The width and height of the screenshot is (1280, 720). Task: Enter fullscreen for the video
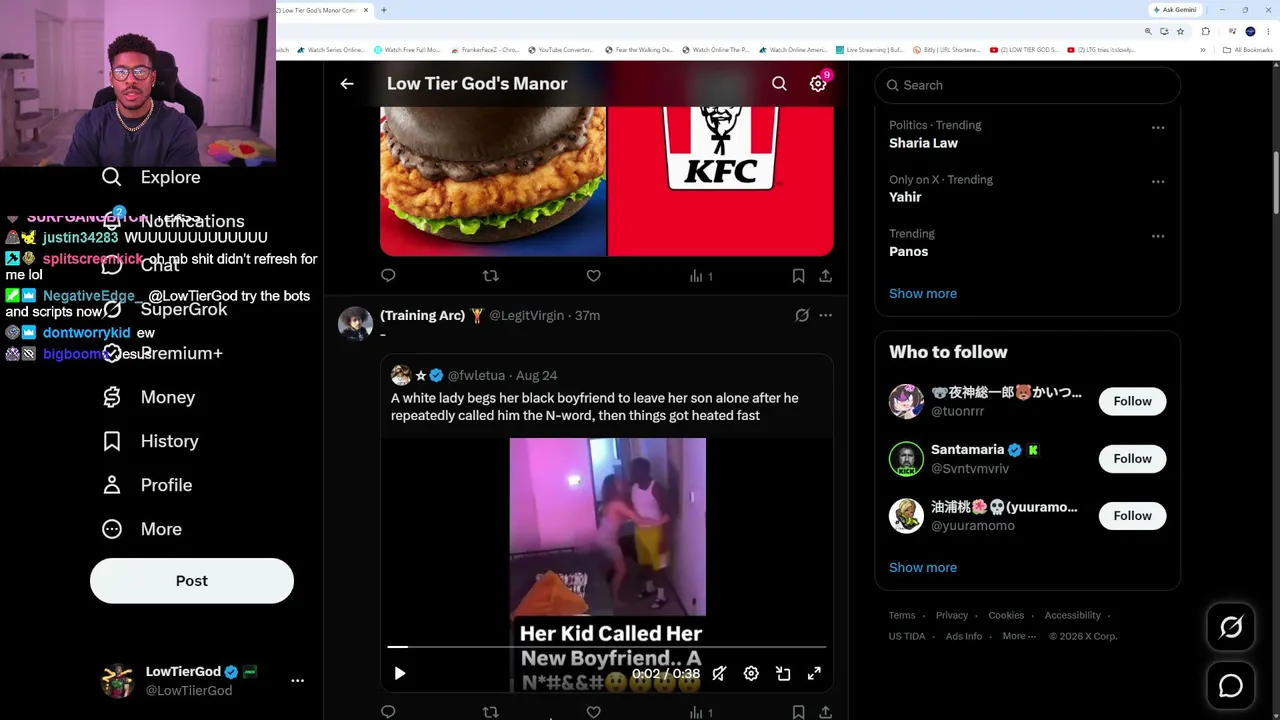(814, 674)
